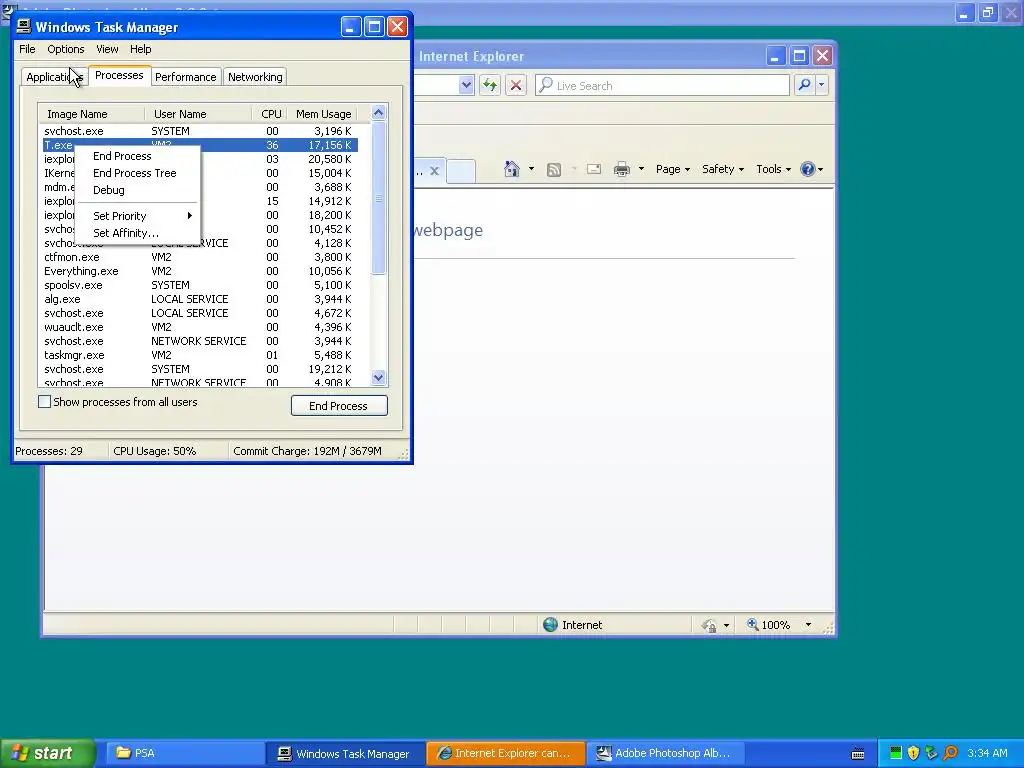Click the Task Manager title bar icon
The image size is (1024, 768).
click(24, 26)
